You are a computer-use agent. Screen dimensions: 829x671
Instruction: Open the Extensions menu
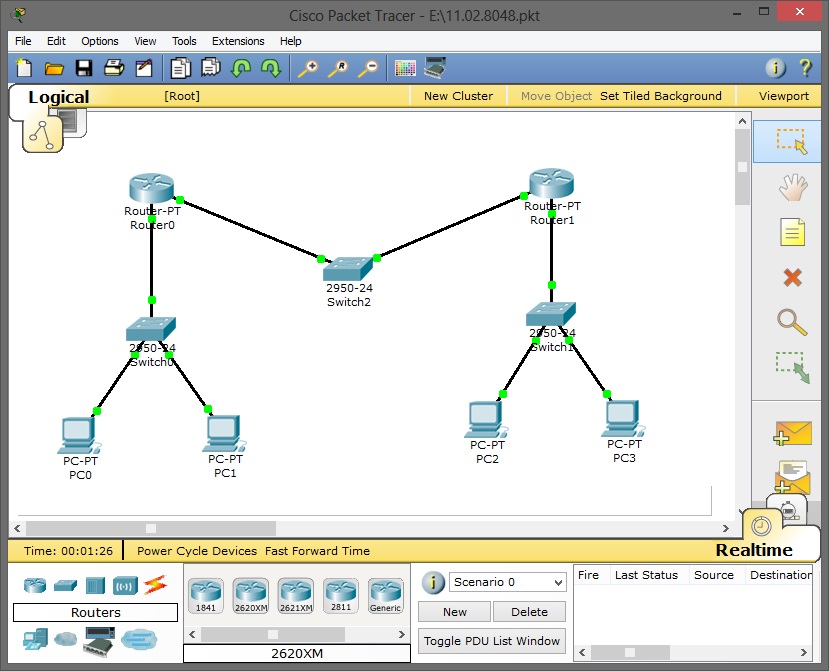tap(238, 41)
